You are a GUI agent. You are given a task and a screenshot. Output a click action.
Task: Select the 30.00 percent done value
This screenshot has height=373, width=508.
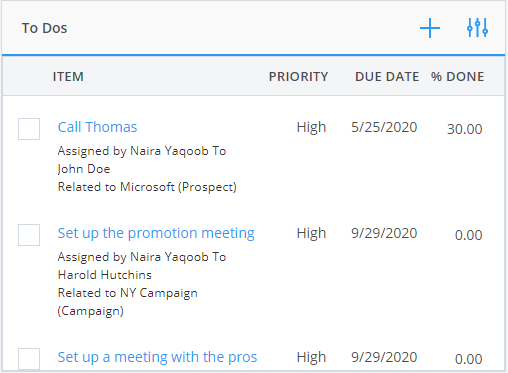point(465,129)
